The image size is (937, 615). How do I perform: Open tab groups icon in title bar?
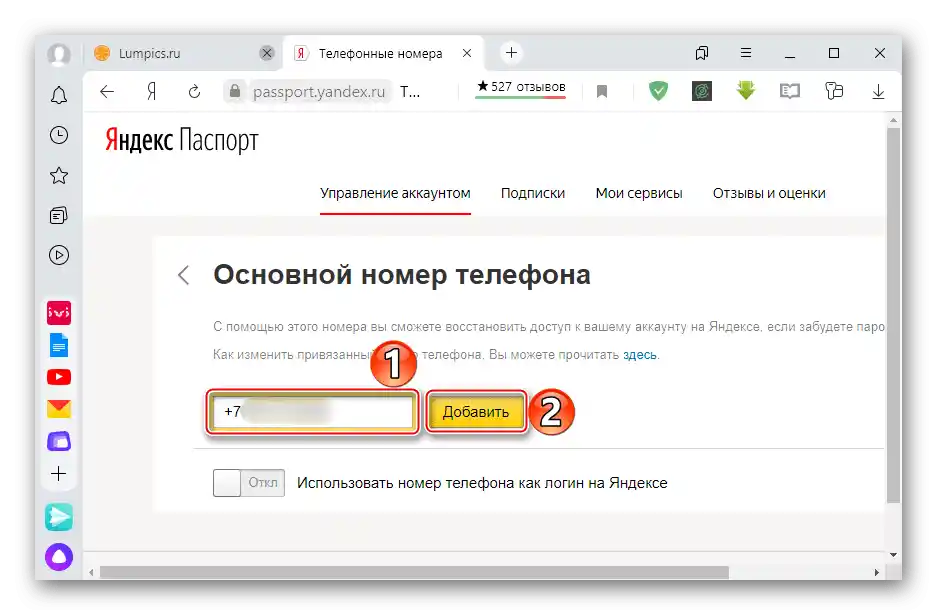(x=702, y=53)
